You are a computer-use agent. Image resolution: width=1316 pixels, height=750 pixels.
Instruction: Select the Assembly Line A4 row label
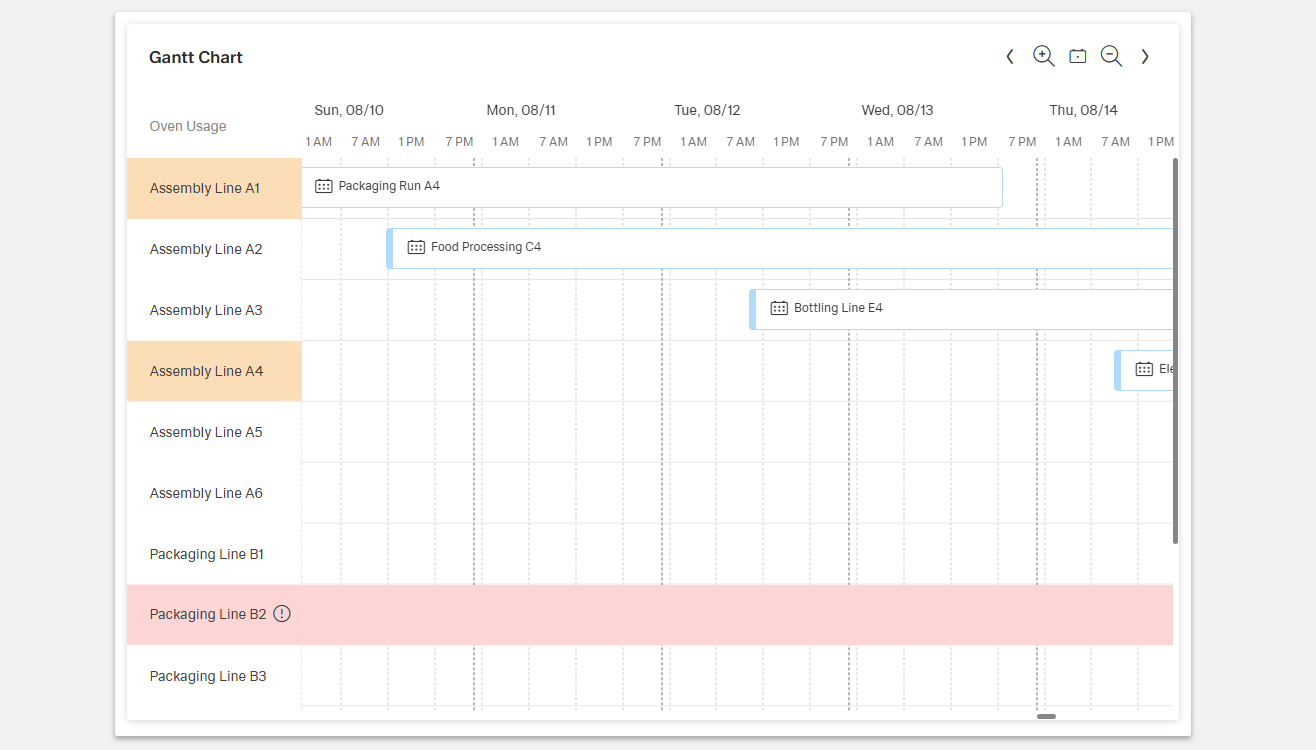click(206, 370)
